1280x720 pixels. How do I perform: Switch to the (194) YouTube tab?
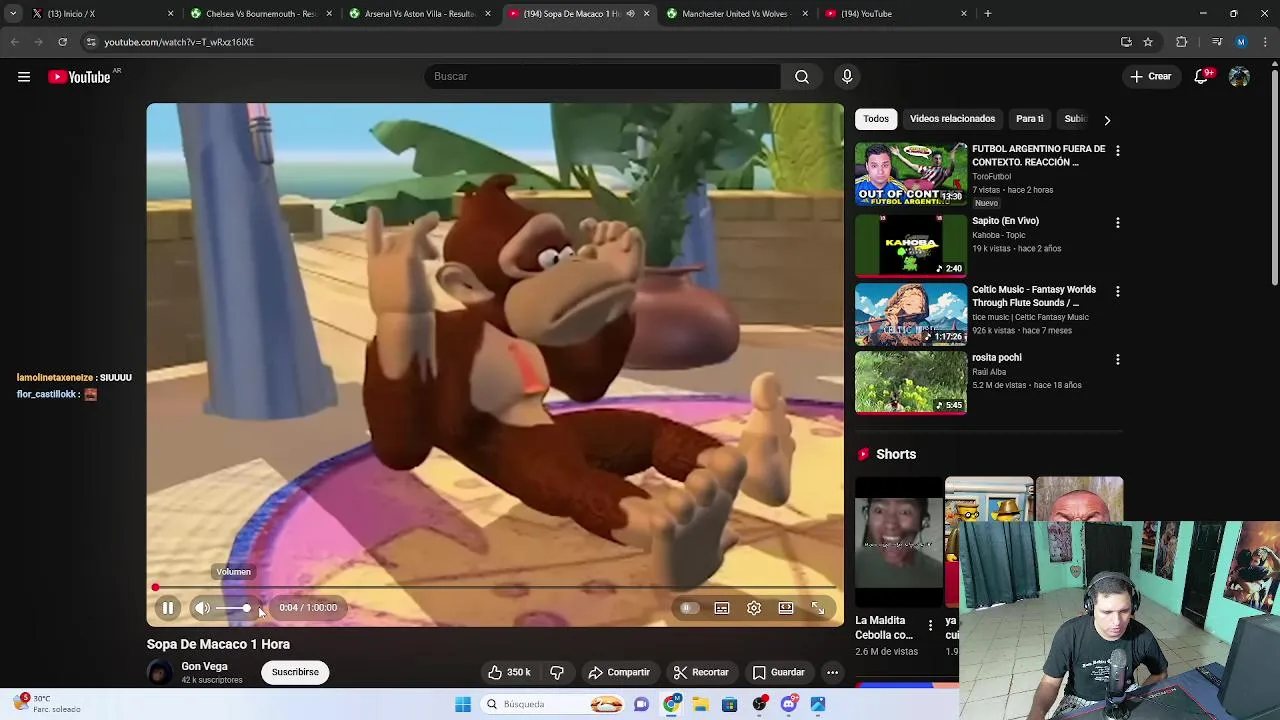click(896, 14)
